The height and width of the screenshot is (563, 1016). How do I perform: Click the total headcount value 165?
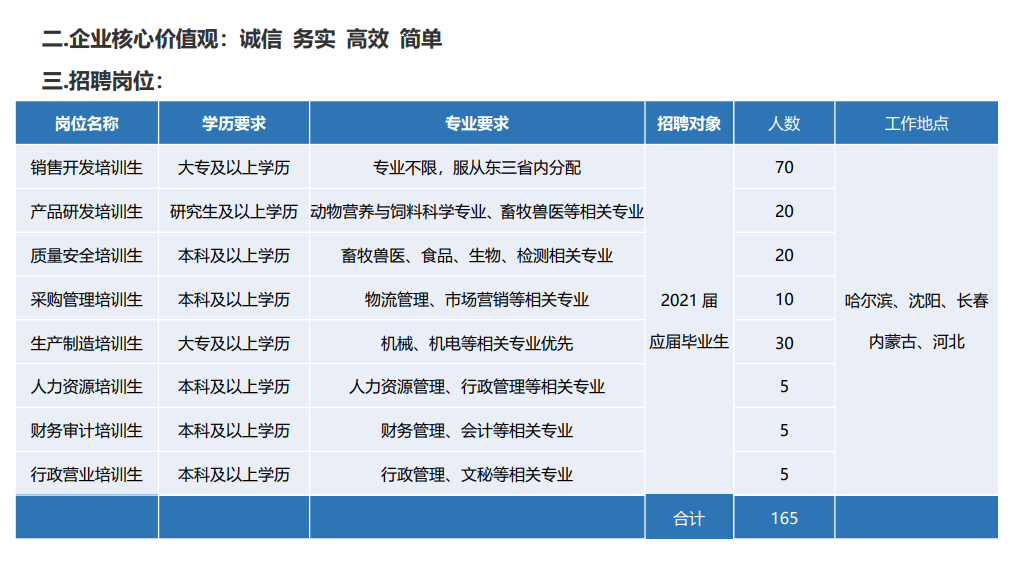[x=784, y=518]
